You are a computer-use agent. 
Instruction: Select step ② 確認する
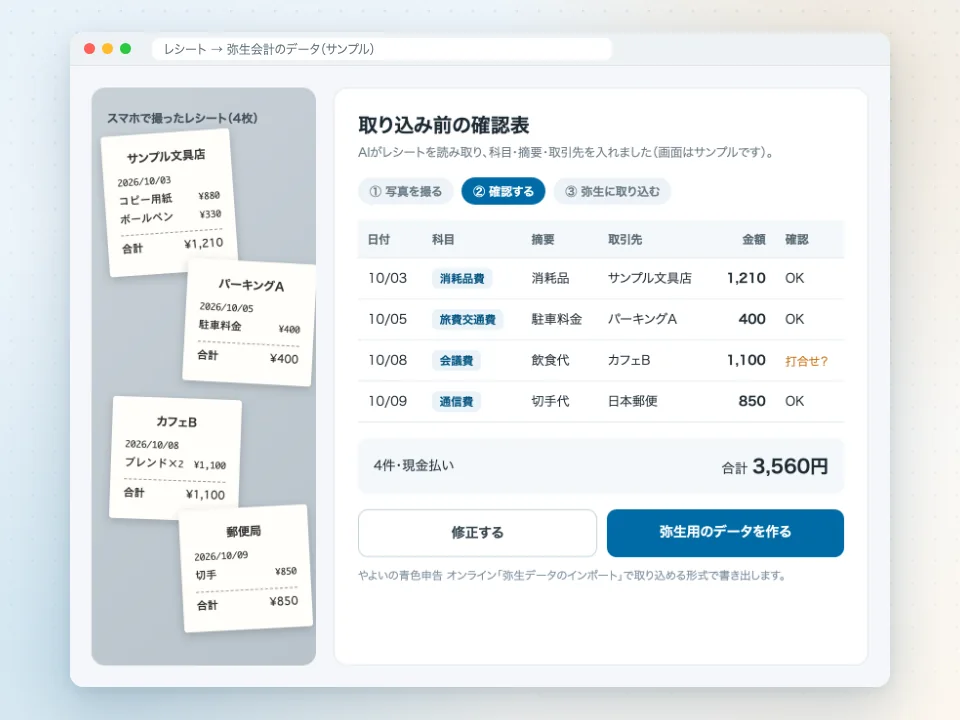(x=503, y=192)
